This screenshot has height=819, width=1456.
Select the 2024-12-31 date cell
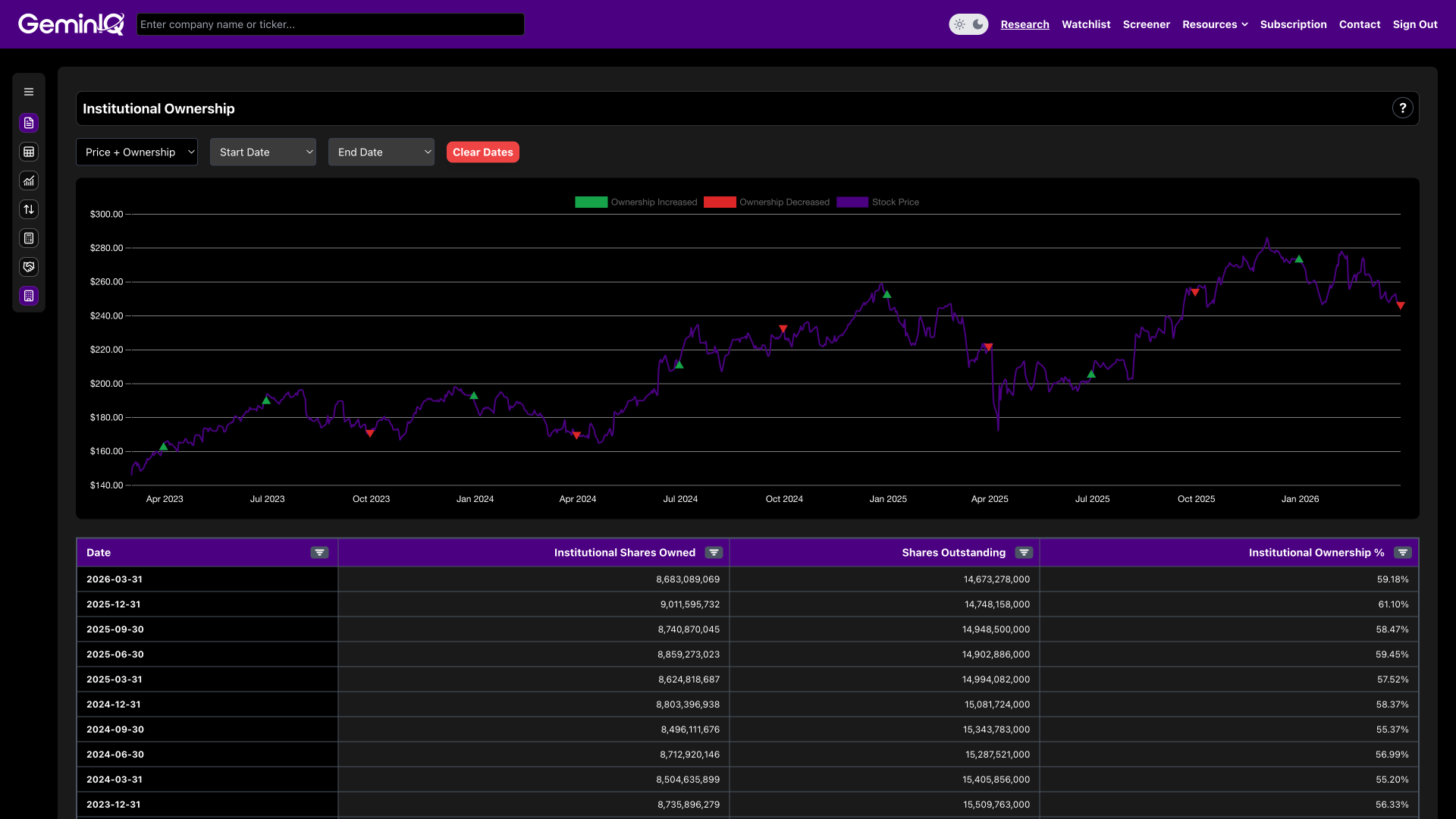click(207, 704)
